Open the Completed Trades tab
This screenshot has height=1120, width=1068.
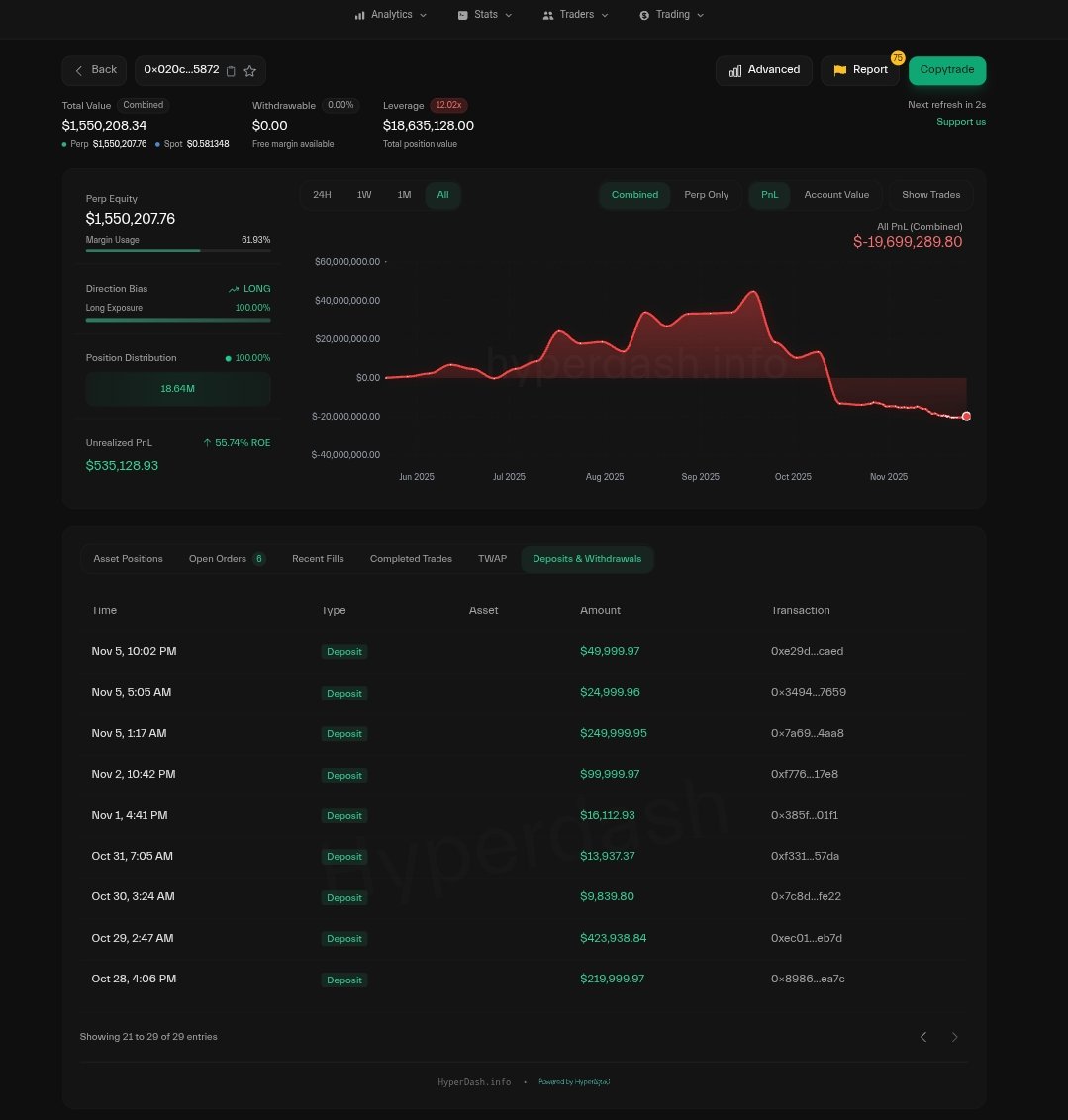click(411, 559)
